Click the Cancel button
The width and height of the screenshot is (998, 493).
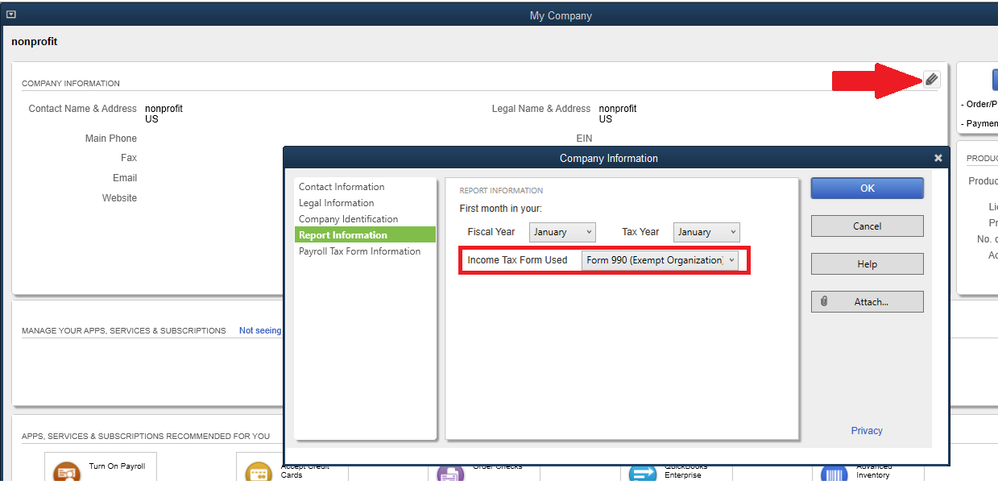point(867,226)
